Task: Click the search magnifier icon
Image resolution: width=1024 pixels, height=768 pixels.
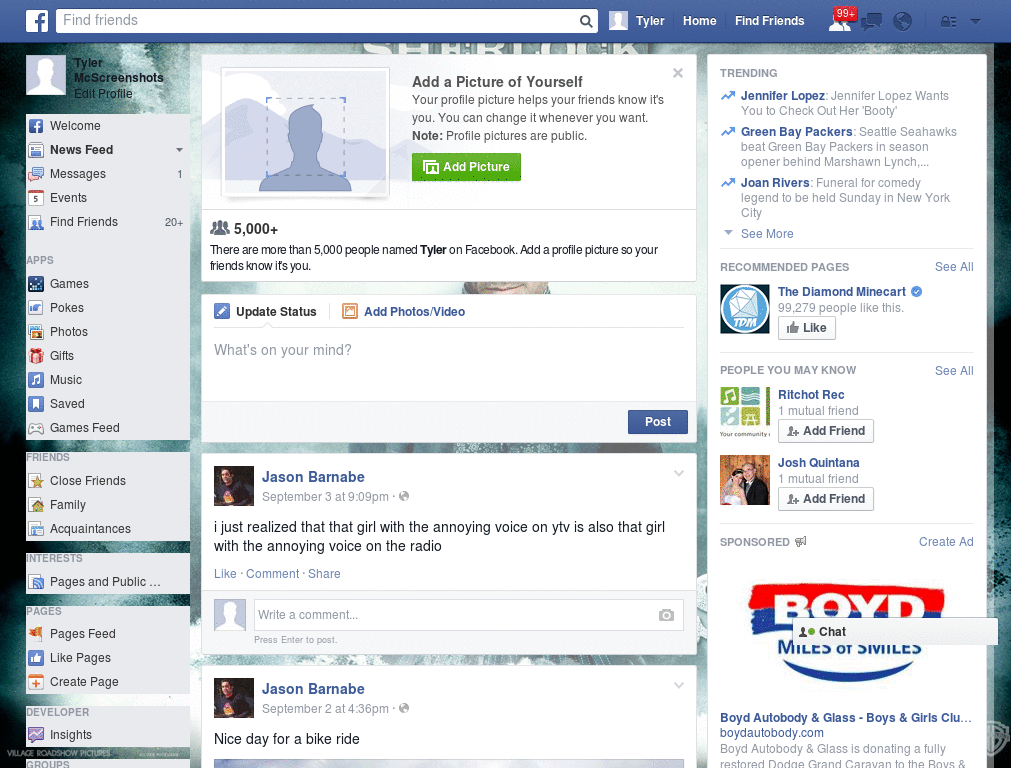Action: pyautogui.click(x=586, y=21)
